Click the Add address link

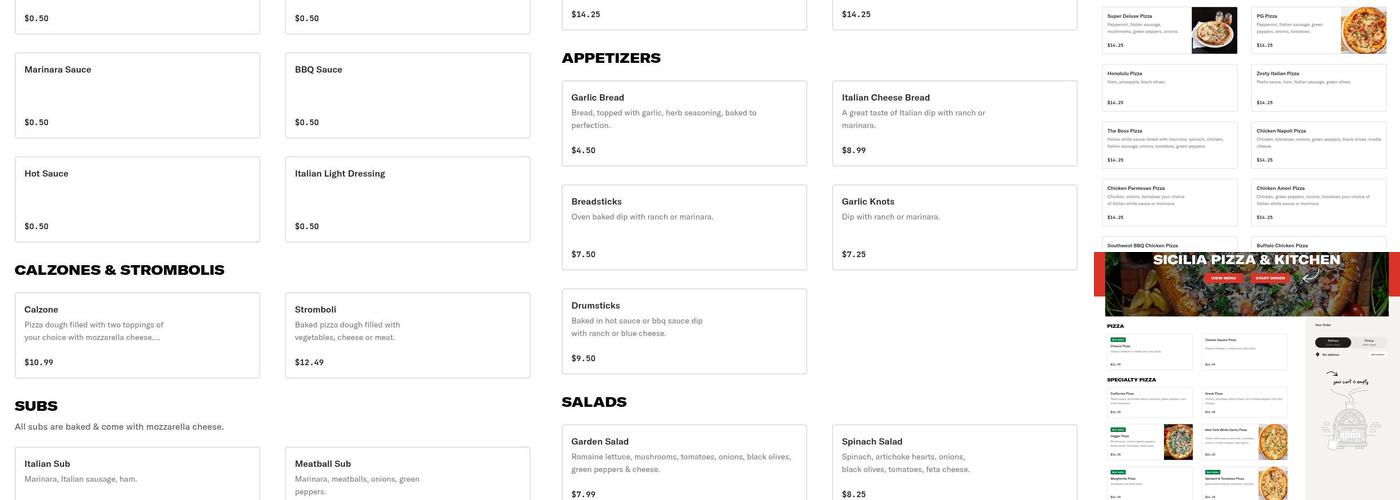click(x=1377, y=354)
